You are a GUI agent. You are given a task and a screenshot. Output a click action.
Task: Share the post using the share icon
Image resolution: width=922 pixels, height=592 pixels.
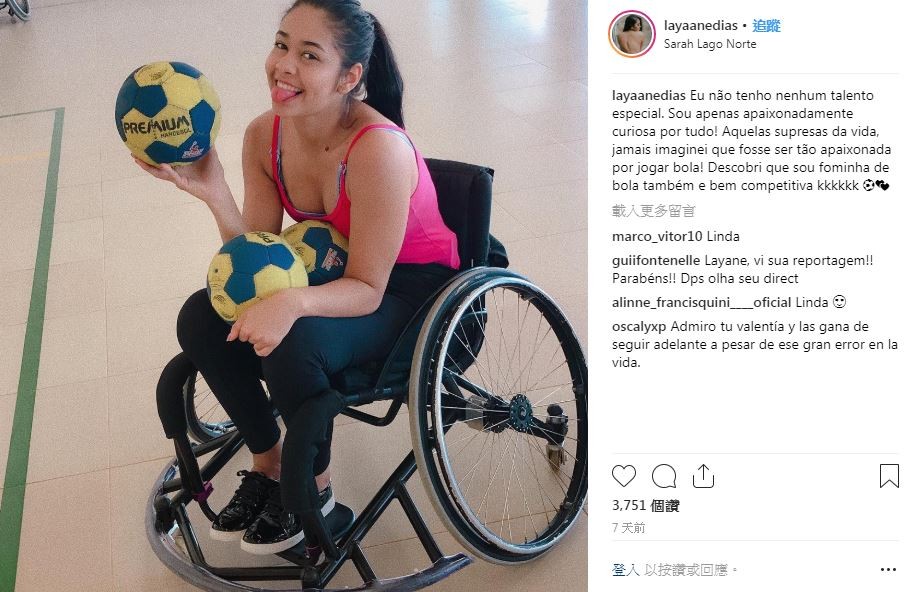click(x=703, y=476)
